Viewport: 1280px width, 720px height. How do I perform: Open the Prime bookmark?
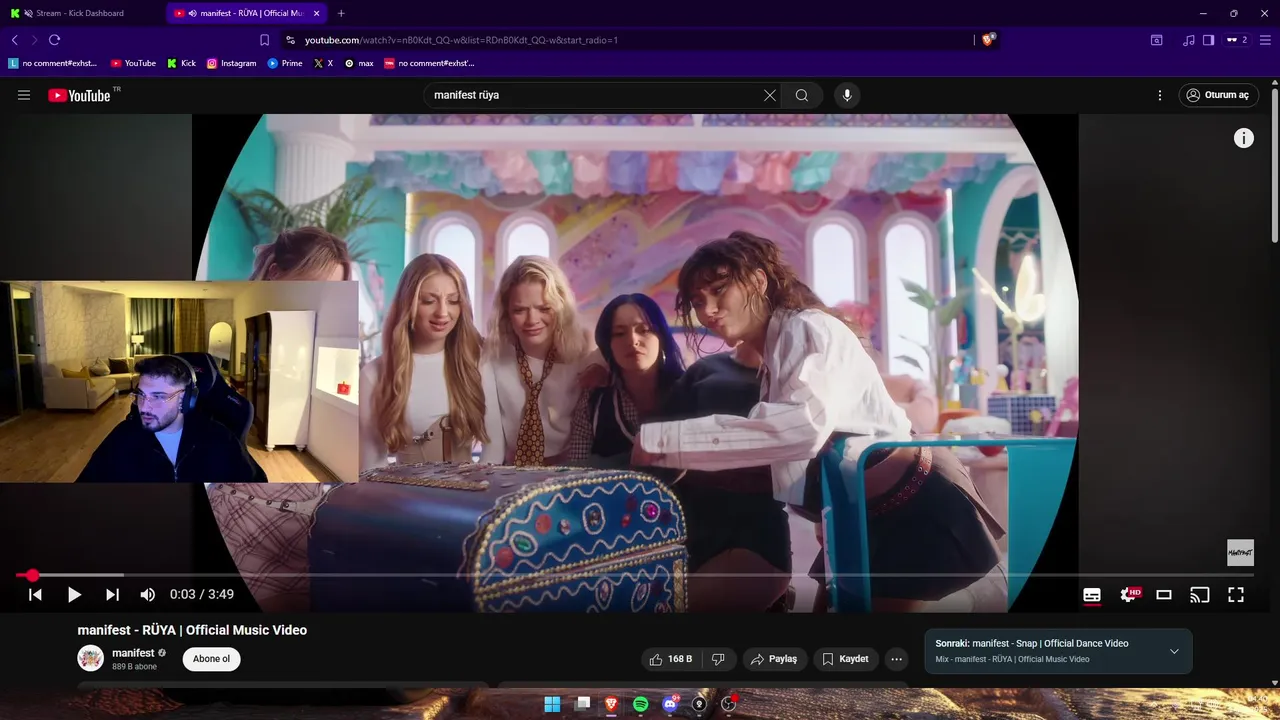click(x=285, y=63)
